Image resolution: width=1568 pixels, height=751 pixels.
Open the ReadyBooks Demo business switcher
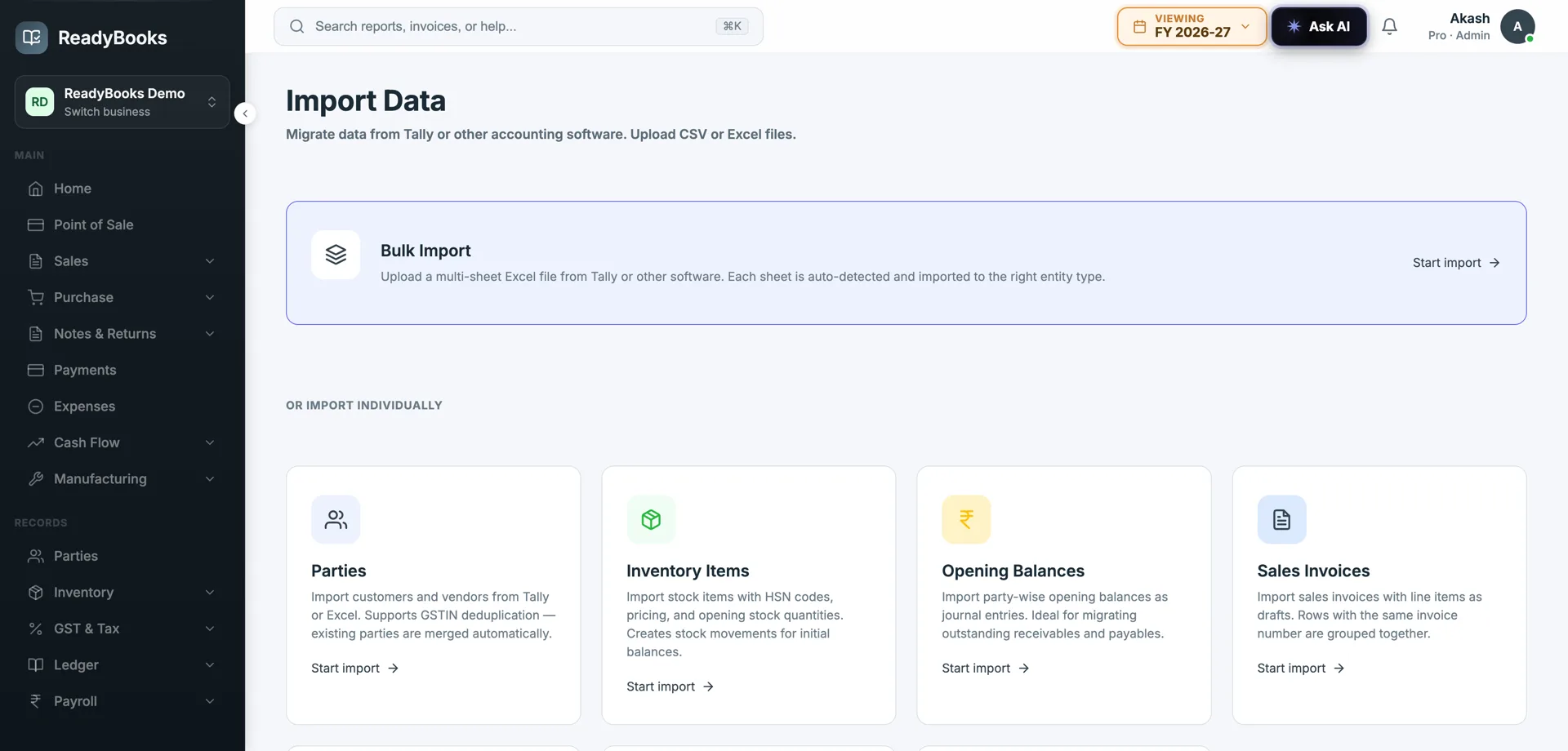tap(122, 102)
